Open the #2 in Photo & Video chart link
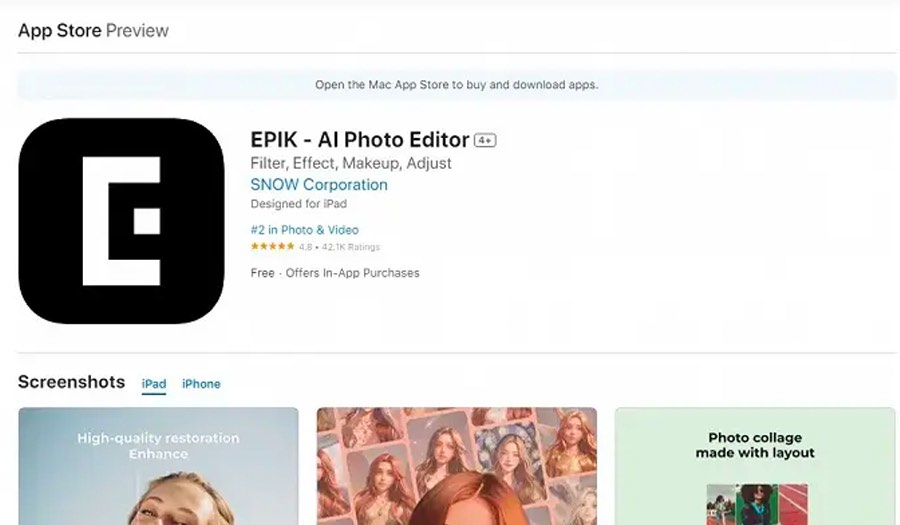Image resolution: width=900 pixels, height=525 pixels. point(304,230)
